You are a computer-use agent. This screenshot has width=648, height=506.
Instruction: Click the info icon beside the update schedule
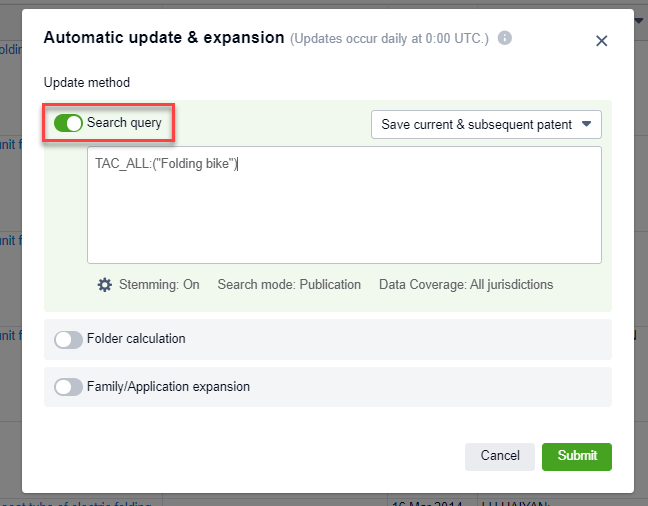pyautogui.click(x=505, y=39)
